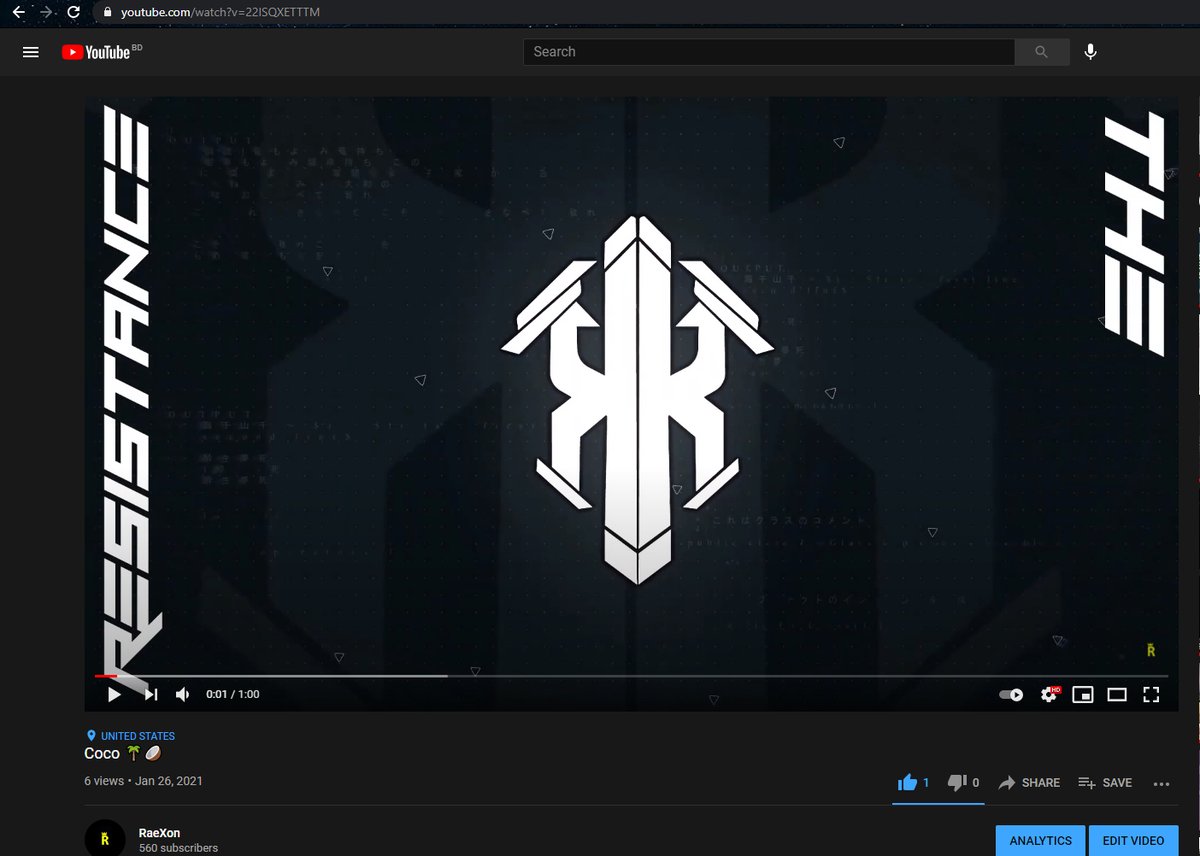Mute the video volume speaker icon
Image resolution: width=1200 pixels, height=856 pixels.
click(183, 694)
